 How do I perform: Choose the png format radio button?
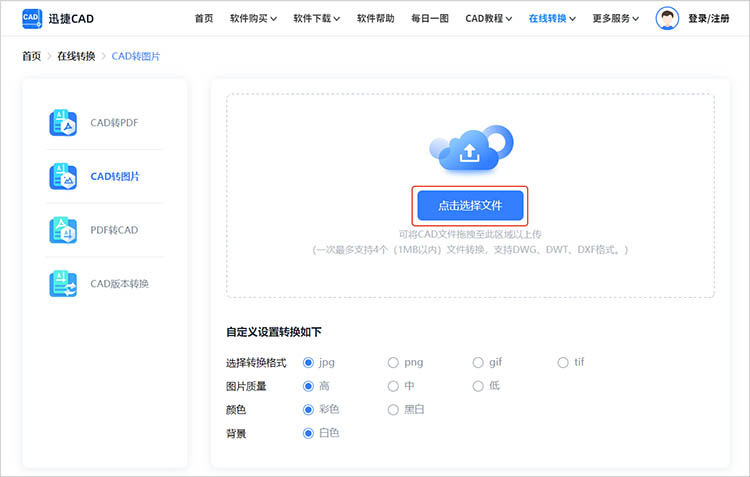pos(393,363)
